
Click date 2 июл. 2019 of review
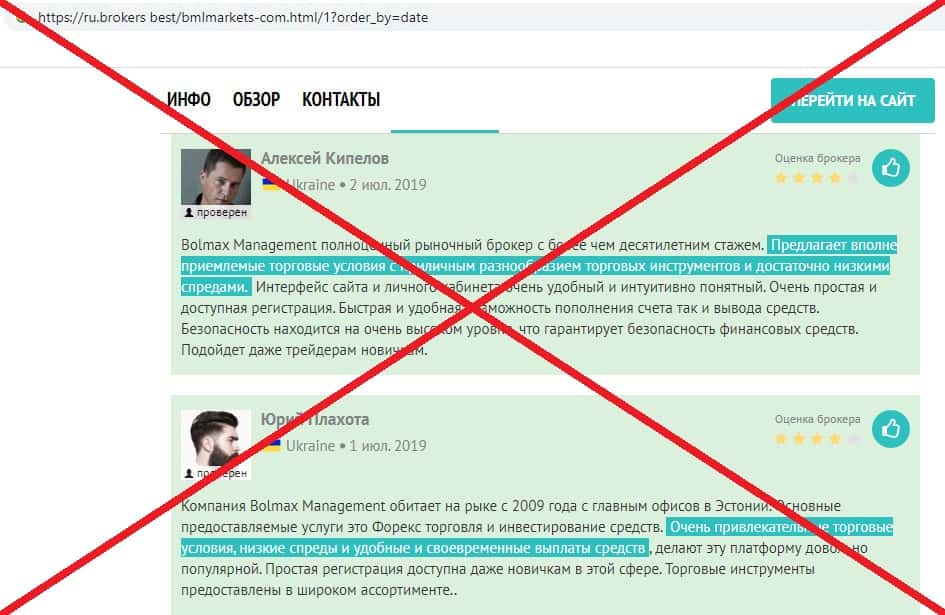[x=388, y=184]
